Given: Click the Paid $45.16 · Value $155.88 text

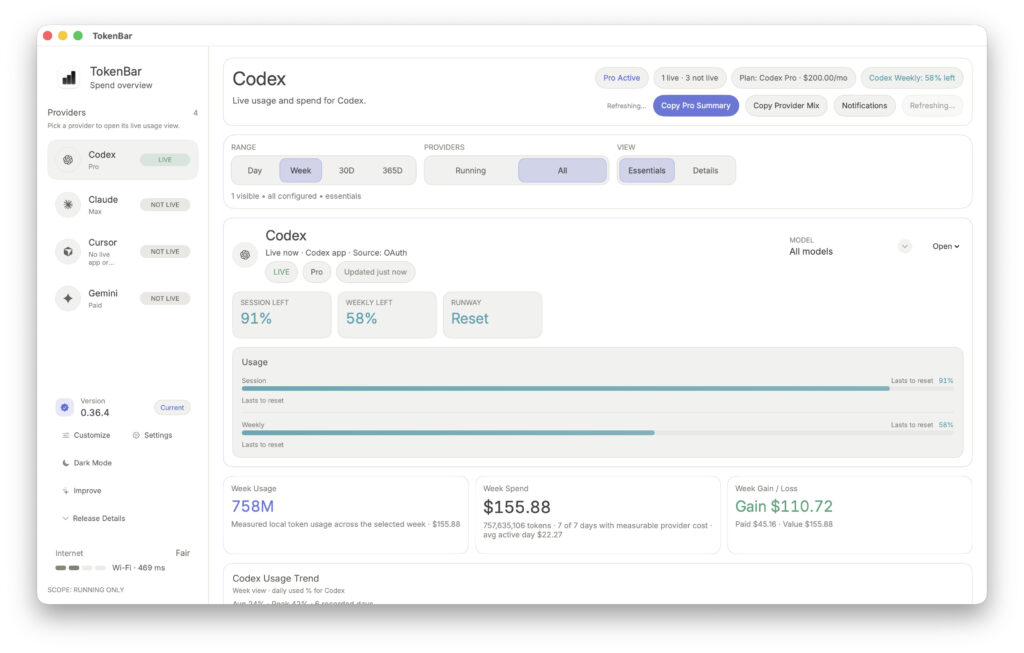Looking at the screenshot, I should pyautogui.click(x=784, y=524).
